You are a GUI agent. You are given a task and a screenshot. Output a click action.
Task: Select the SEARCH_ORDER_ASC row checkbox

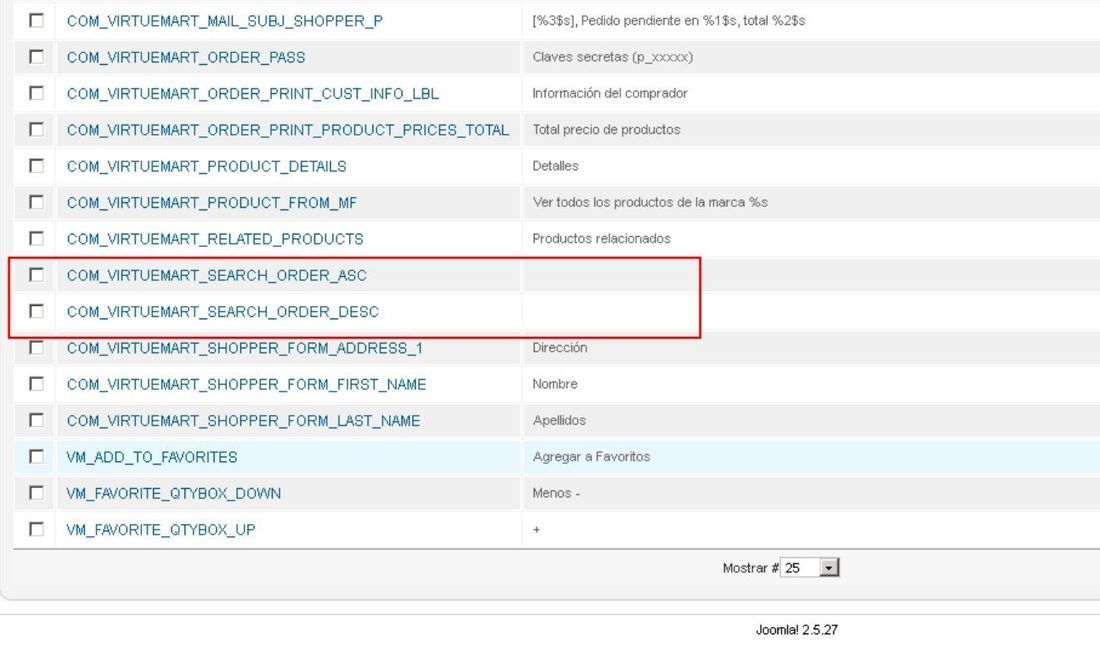pyautogui.click(x=36, y=275)
